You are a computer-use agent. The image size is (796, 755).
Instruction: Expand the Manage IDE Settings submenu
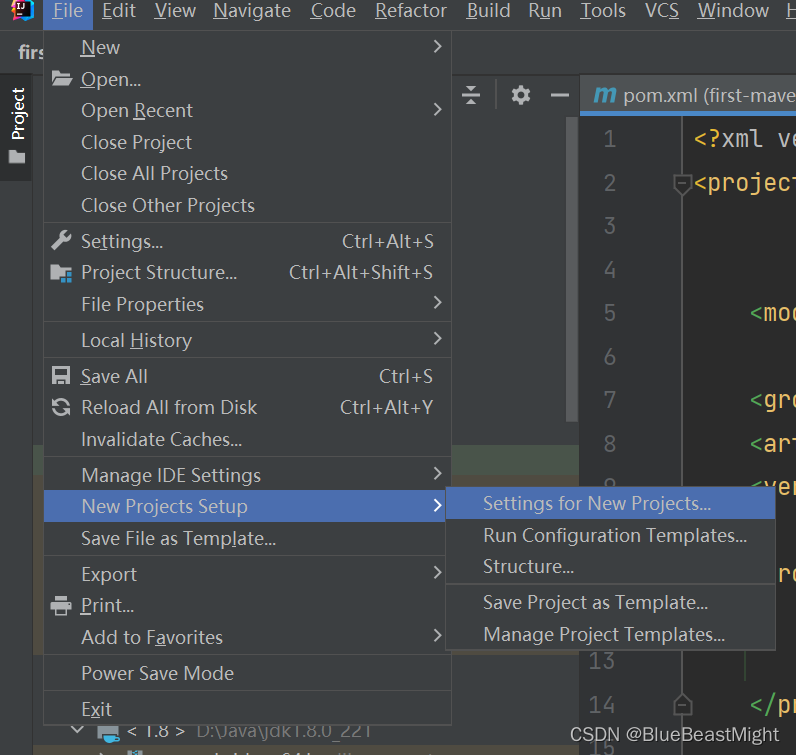click(x=247, y=475)
